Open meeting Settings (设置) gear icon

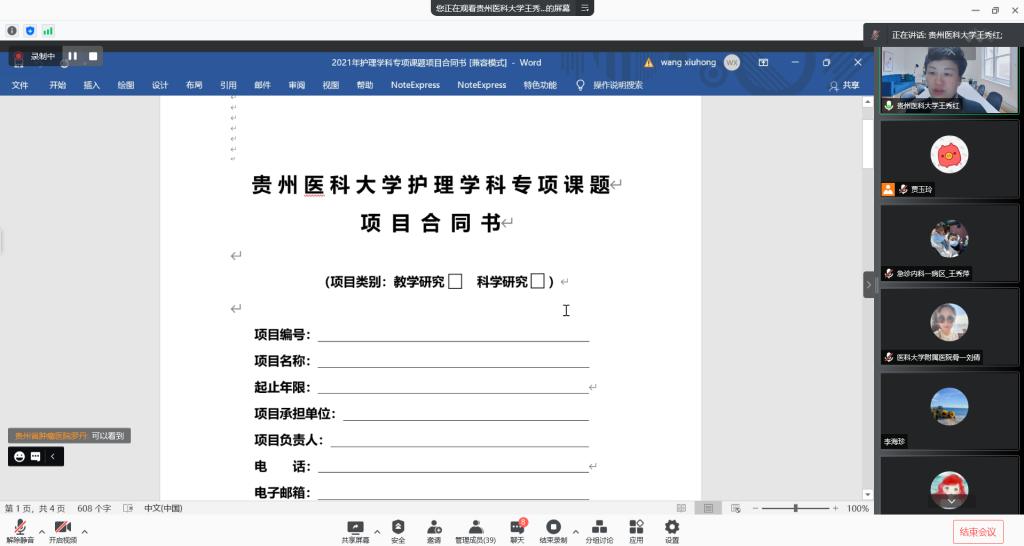pyautogui.click(x=672, y=527)
